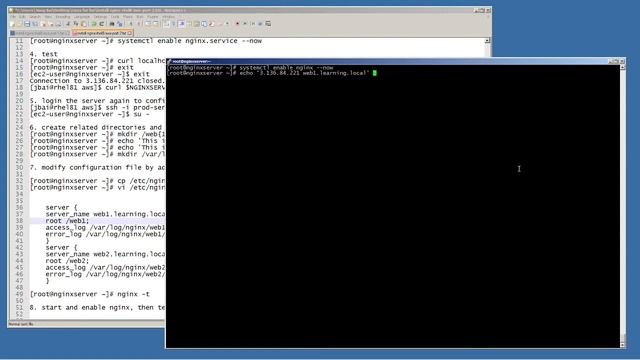640x360 pixels.
Task: Click 'Connection to 3.136.84.221 closed.' line
Action: (97, 81)
